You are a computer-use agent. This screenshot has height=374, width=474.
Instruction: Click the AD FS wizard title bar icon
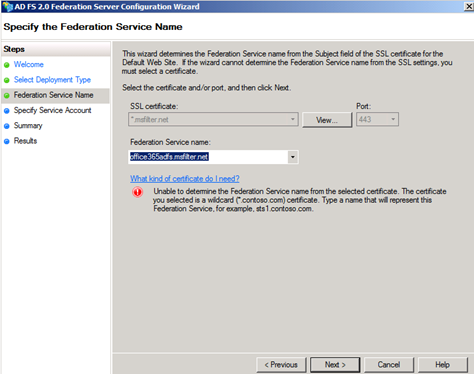pos(7,6)
